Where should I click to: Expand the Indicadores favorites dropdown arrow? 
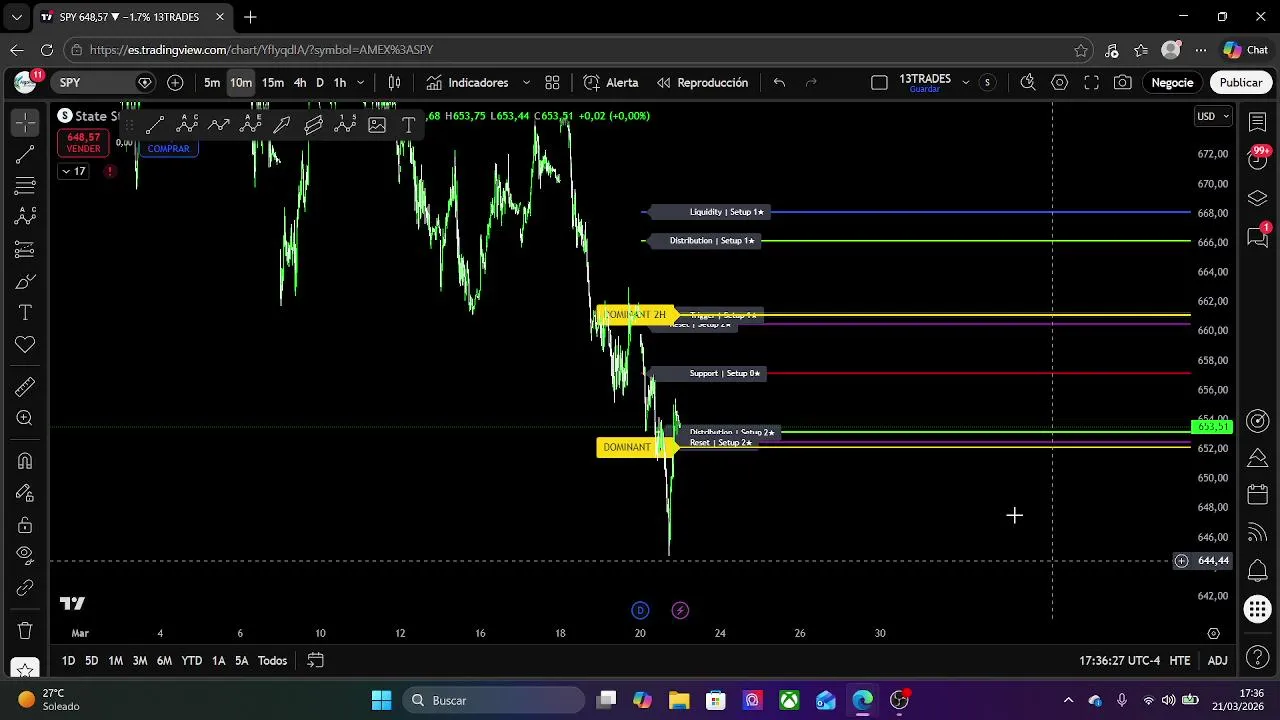pos(526,83)
